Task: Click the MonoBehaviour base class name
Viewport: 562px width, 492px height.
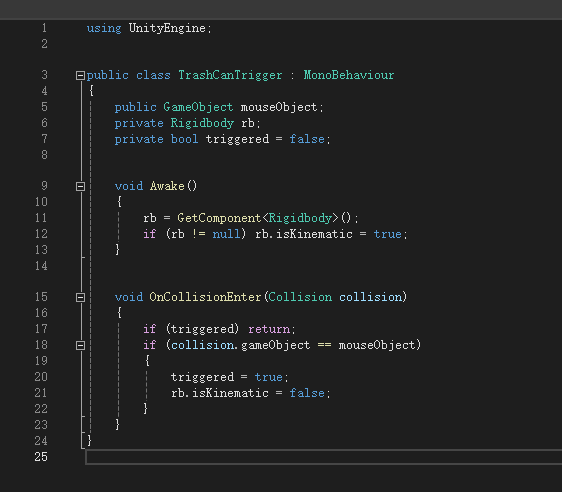Action: (x=349, y=75)
